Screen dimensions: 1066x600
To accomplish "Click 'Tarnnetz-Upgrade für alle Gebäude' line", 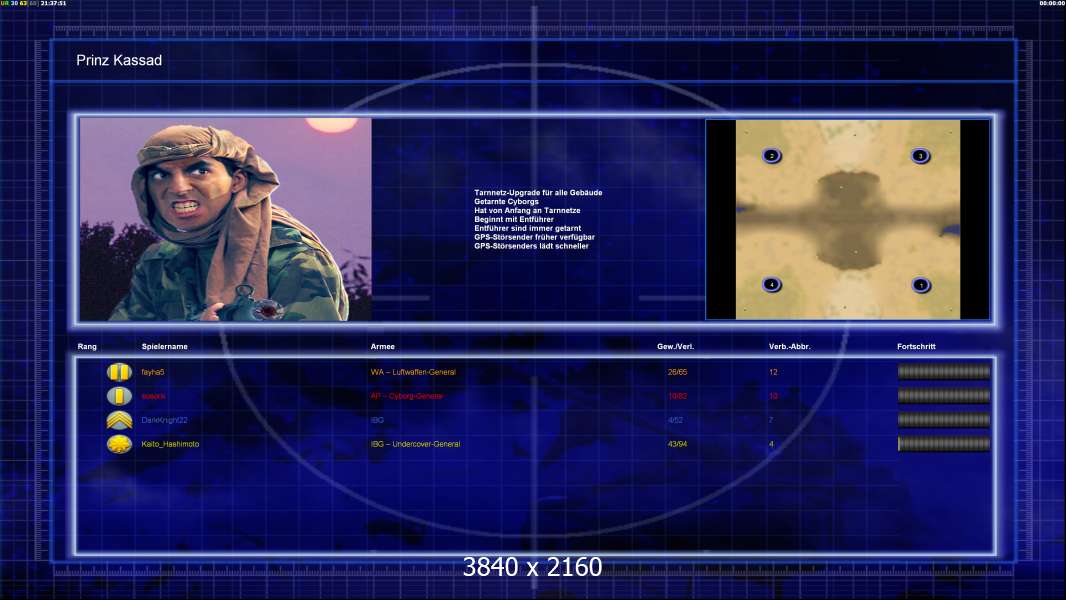I will (x=538, y=193).
